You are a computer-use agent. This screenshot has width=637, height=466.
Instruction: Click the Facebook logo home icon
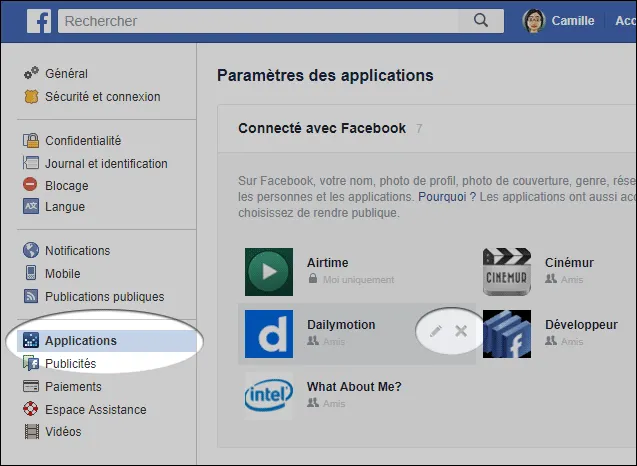click(39, 21)
